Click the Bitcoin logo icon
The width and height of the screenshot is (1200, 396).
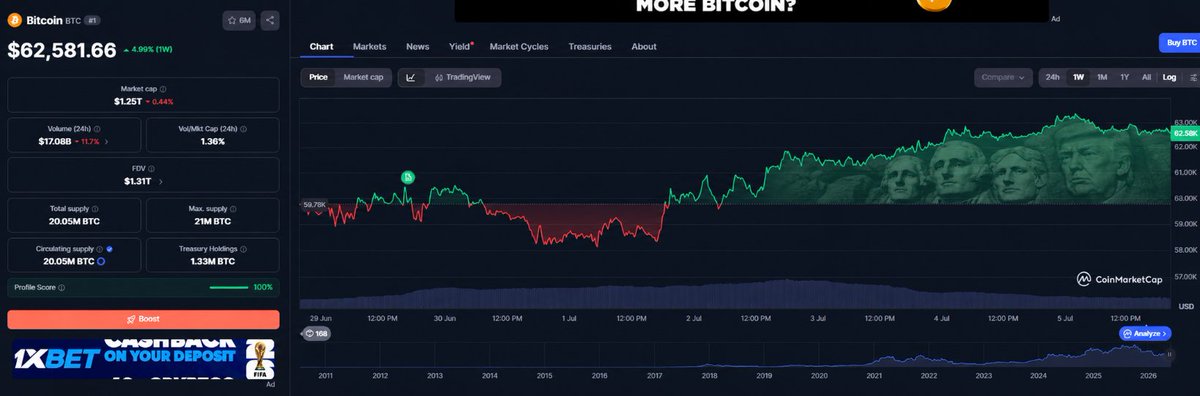15,19
